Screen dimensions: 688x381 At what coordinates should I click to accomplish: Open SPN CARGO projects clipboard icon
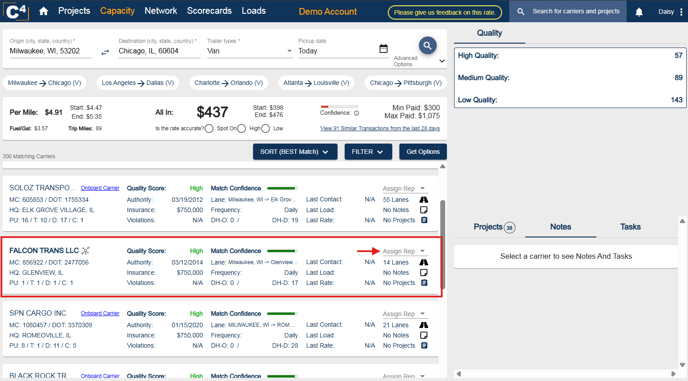coord(424,345)
